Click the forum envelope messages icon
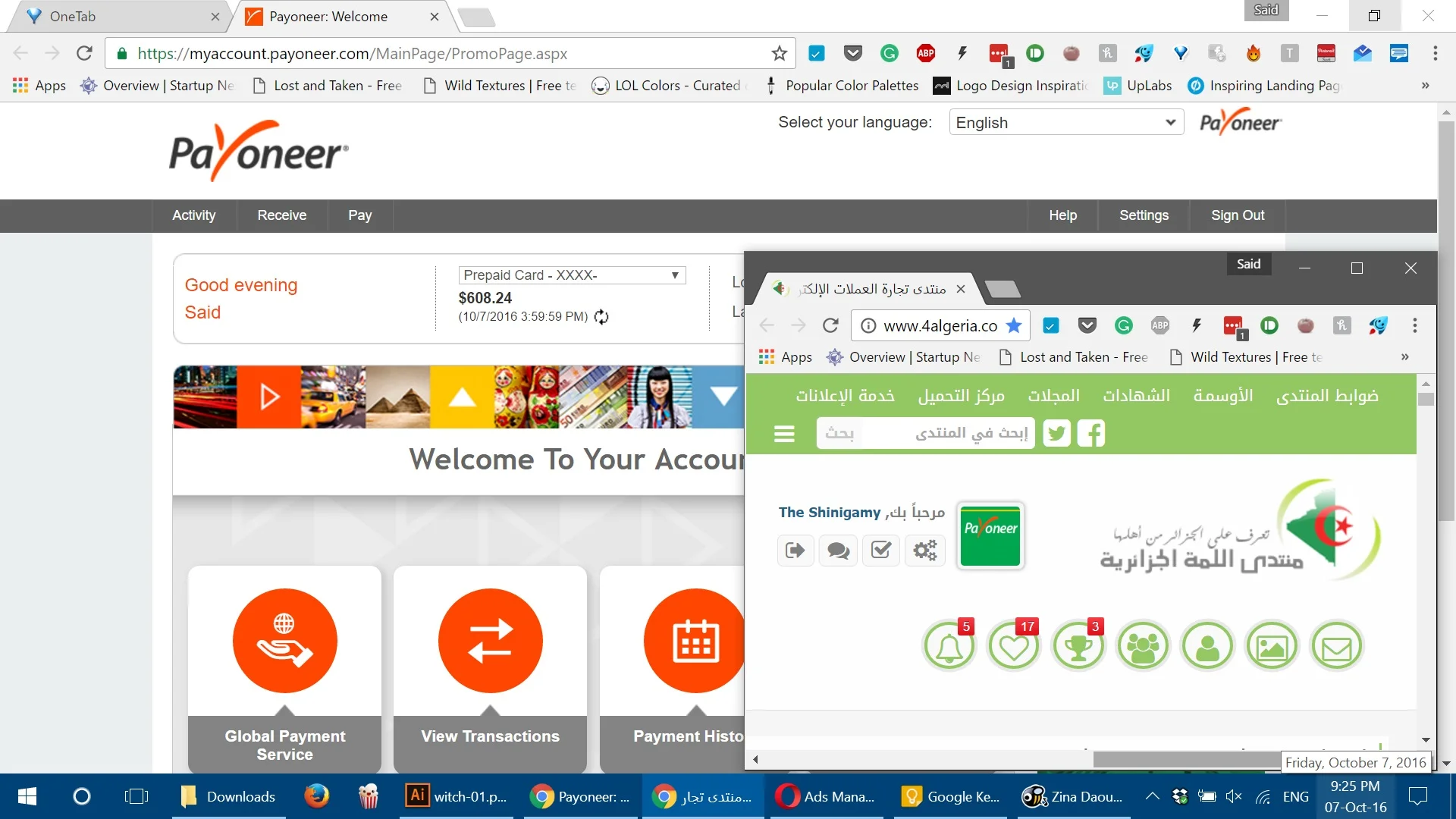 1336,647
